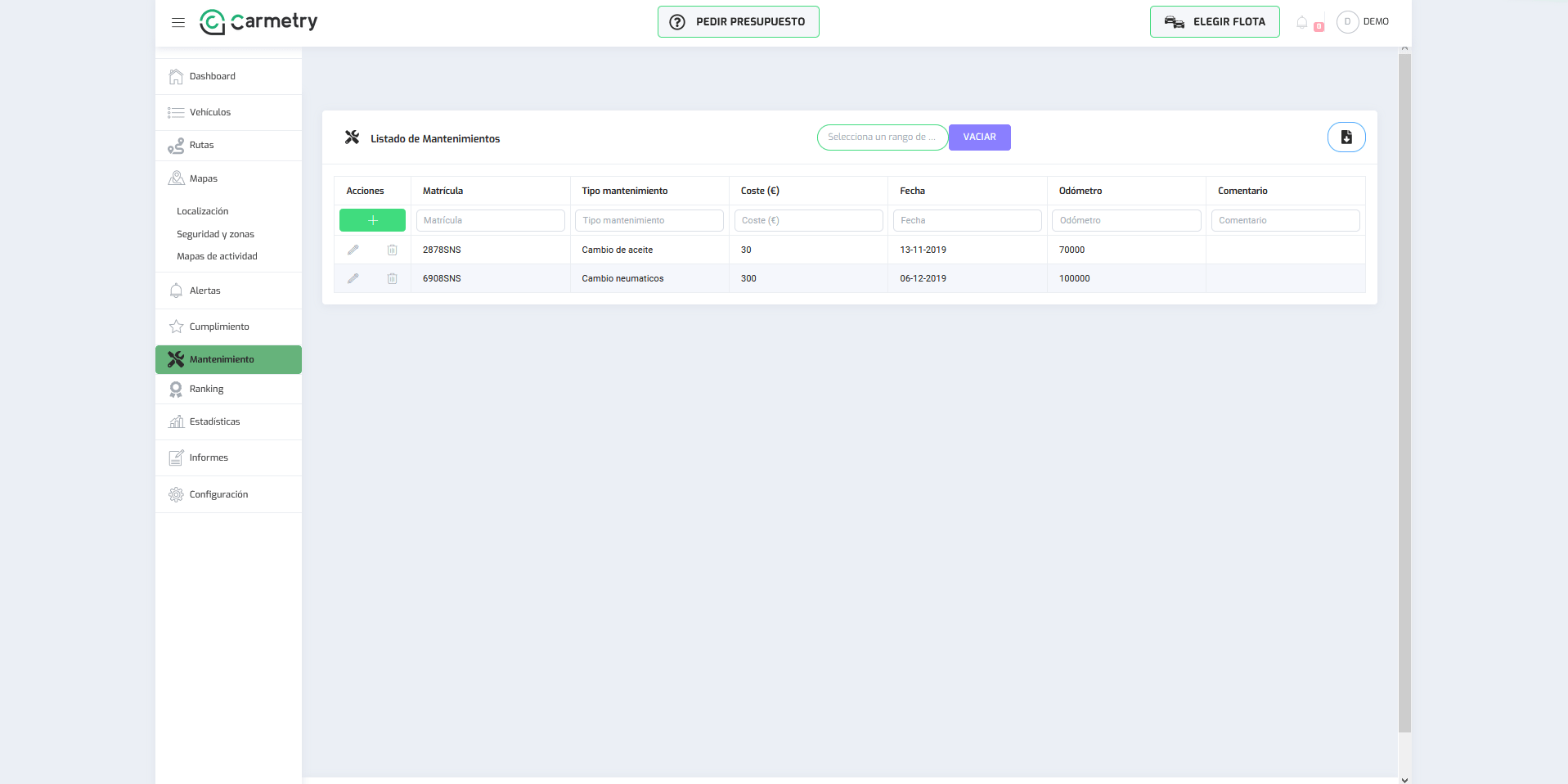Viewport: 1568px width, 784px height.
Task: Toggle the hamburger sidebar menu
Action: pos(178,22)
